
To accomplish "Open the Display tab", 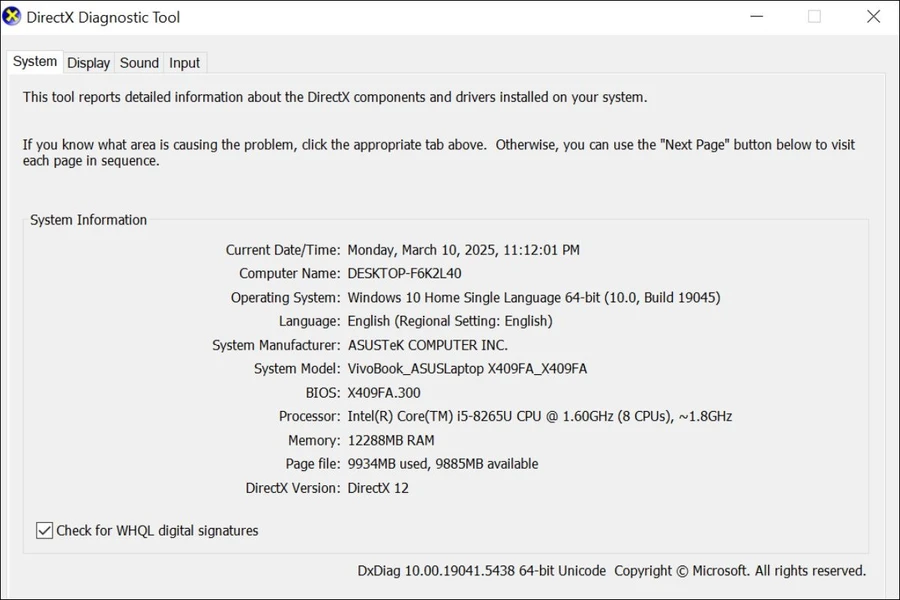I will [88, 63].
